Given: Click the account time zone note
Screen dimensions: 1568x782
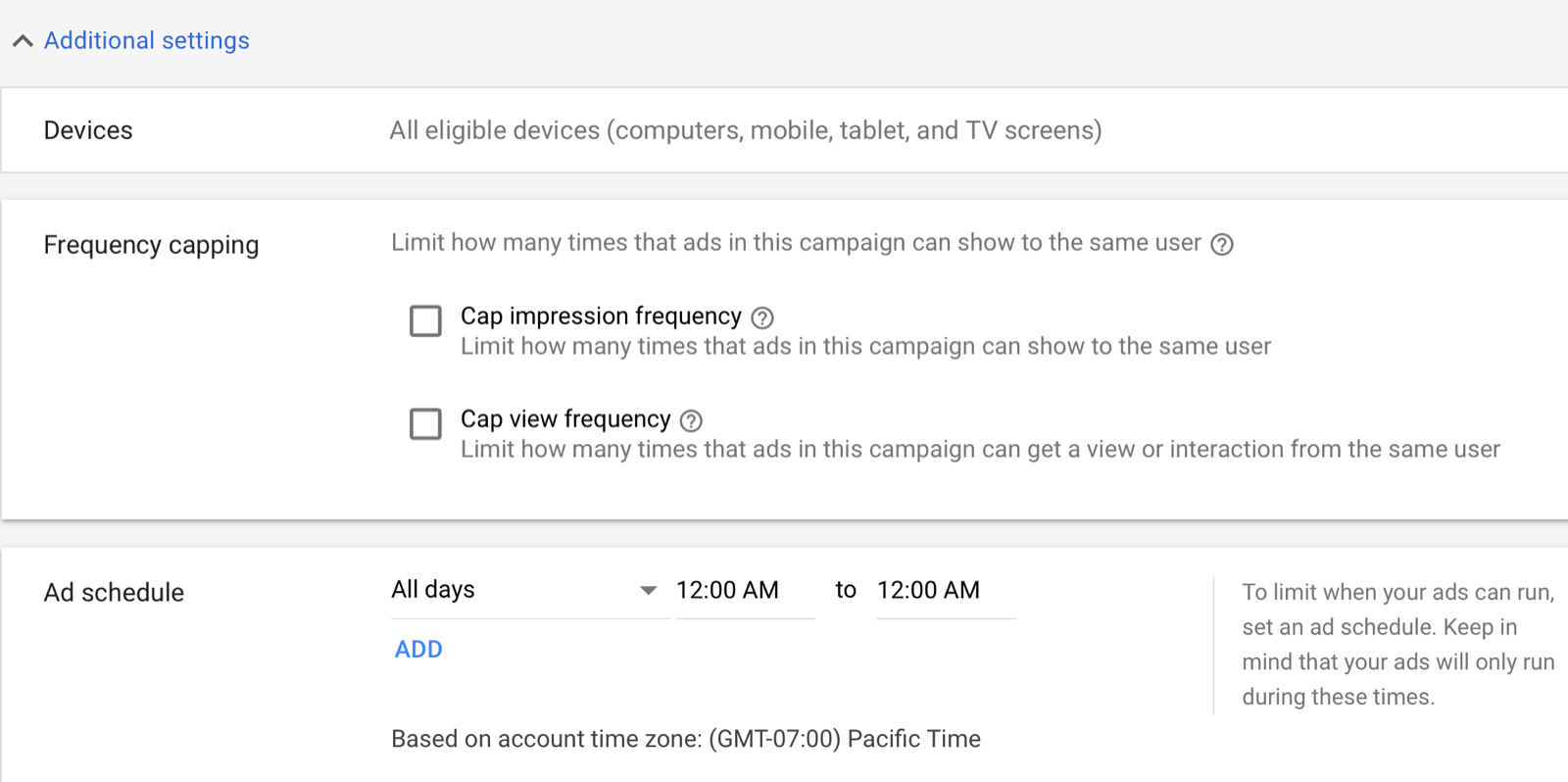Looking at the screenshot, I should tap(685, 739).
